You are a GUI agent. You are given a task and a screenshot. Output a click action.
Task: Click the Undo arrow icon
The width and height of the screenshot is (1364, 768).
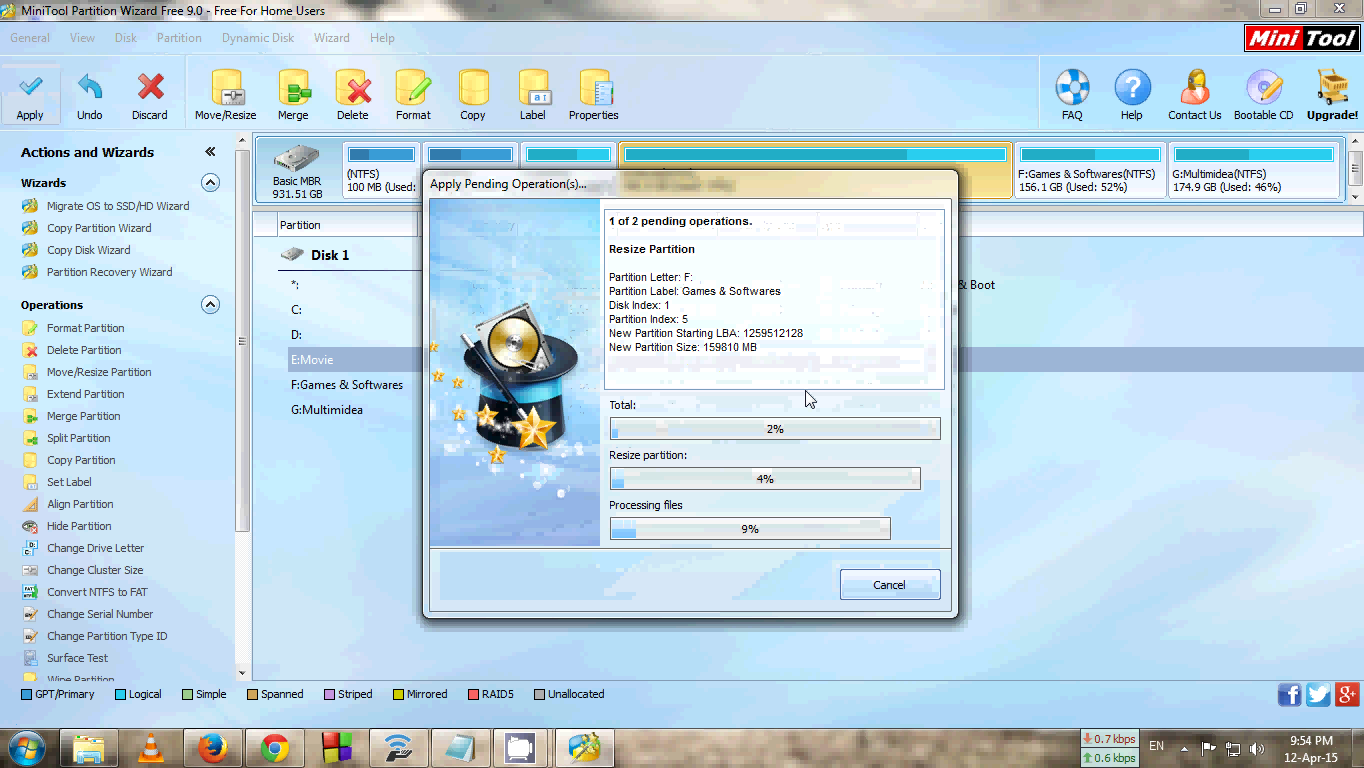90,89
